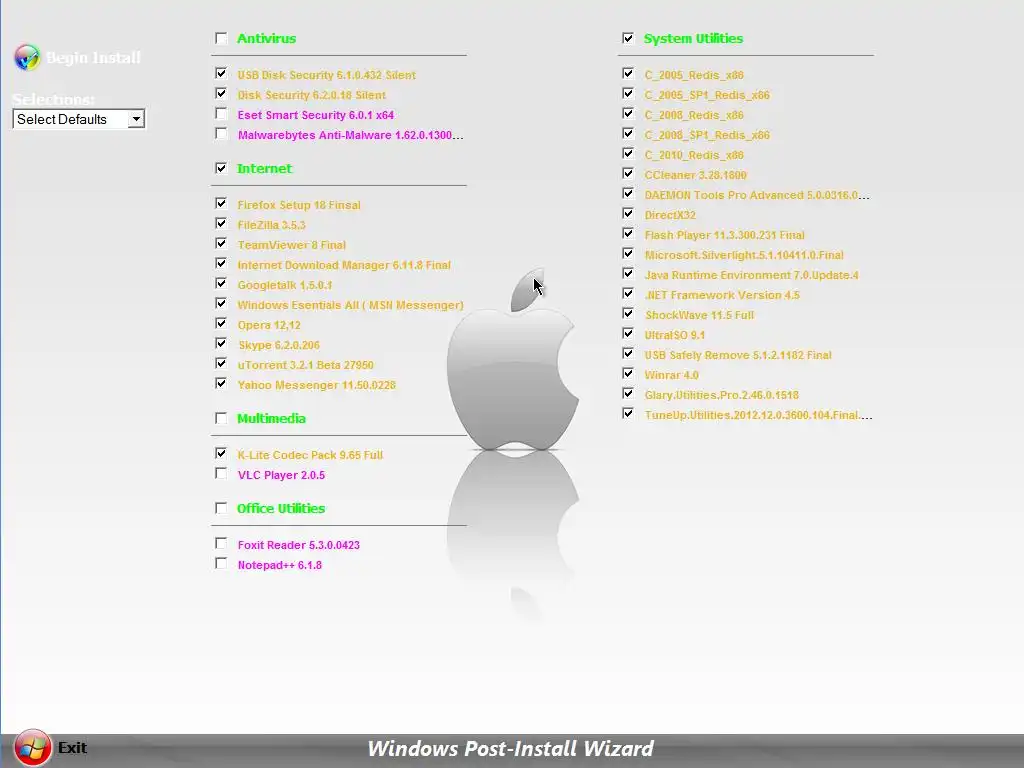Click the Internet heading text
The width and height of the screenshot is (1024, 768).
pyautogui.click(x=264, y=168)
